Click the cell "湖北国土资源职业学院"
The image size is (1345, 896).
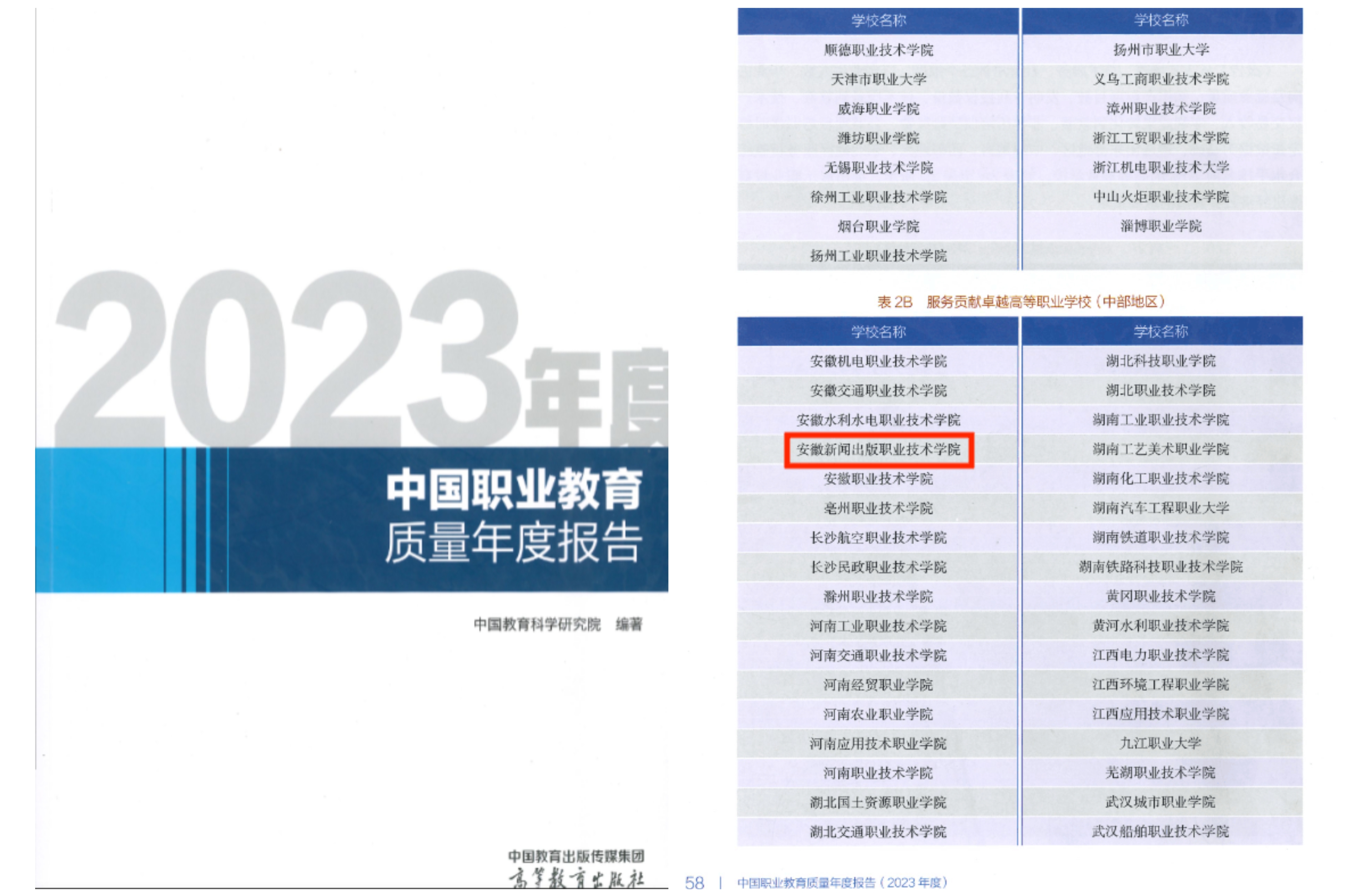click(x=877, y=802)
